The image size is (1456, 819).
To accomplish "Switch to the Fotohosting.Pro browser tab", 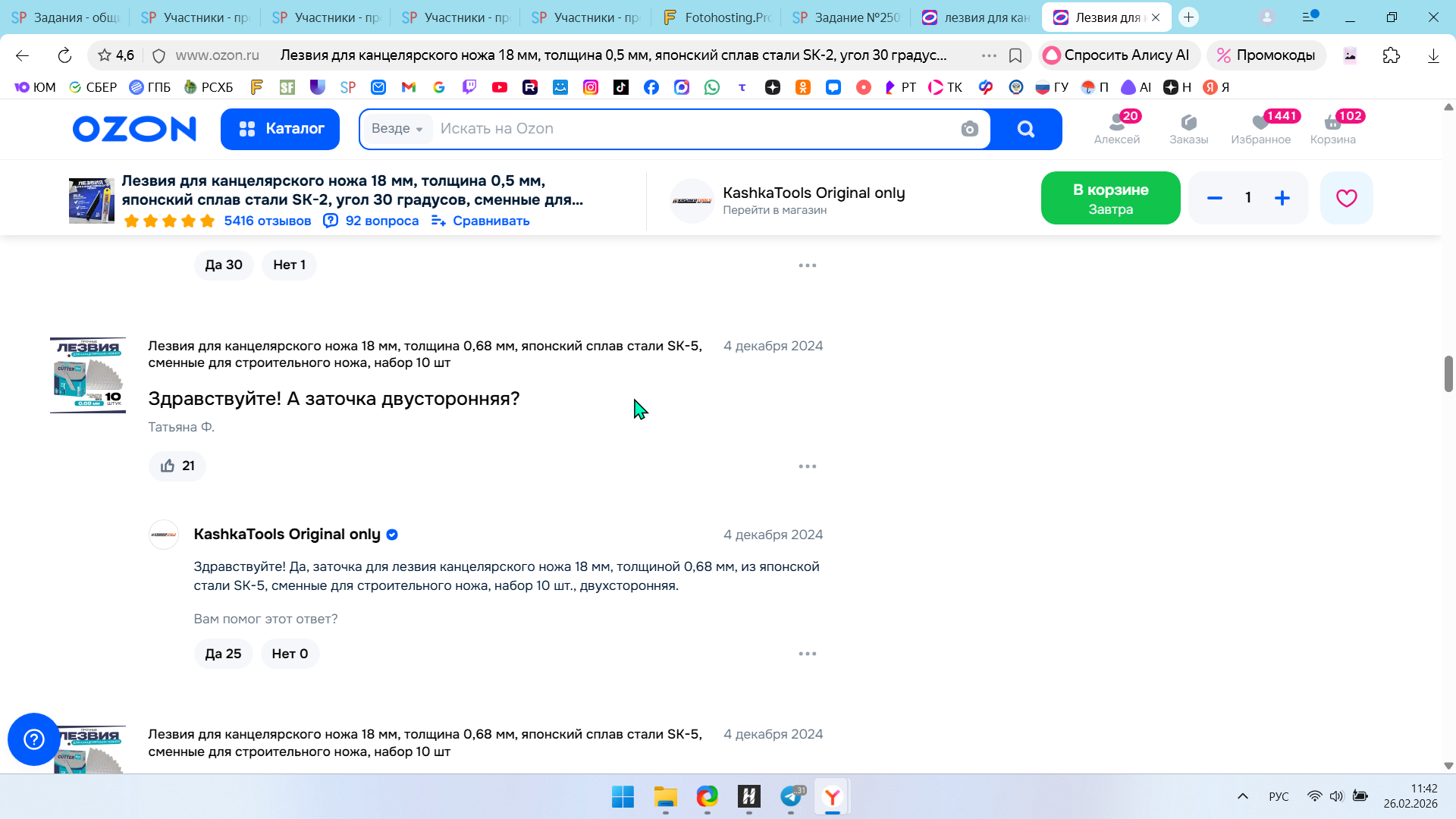I will pos(715,17).
